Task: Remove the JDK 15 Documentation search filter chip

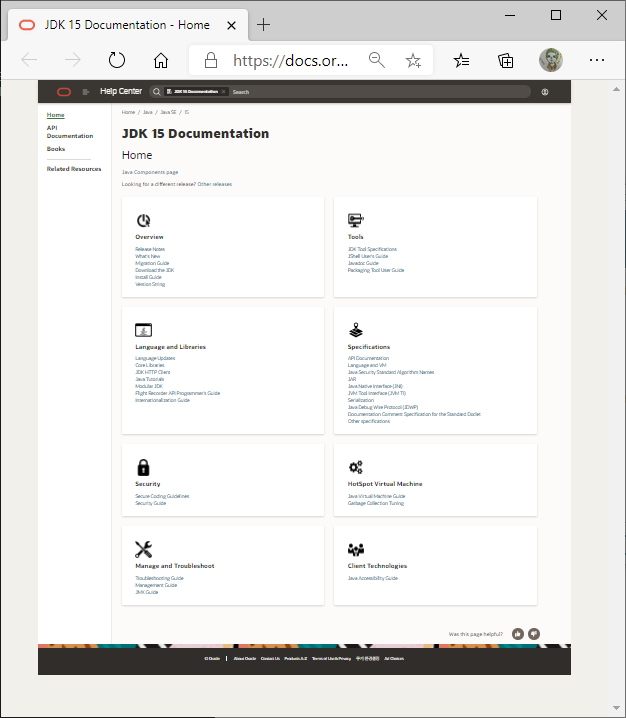Action: pyautogui.click(x=223, y=92)
